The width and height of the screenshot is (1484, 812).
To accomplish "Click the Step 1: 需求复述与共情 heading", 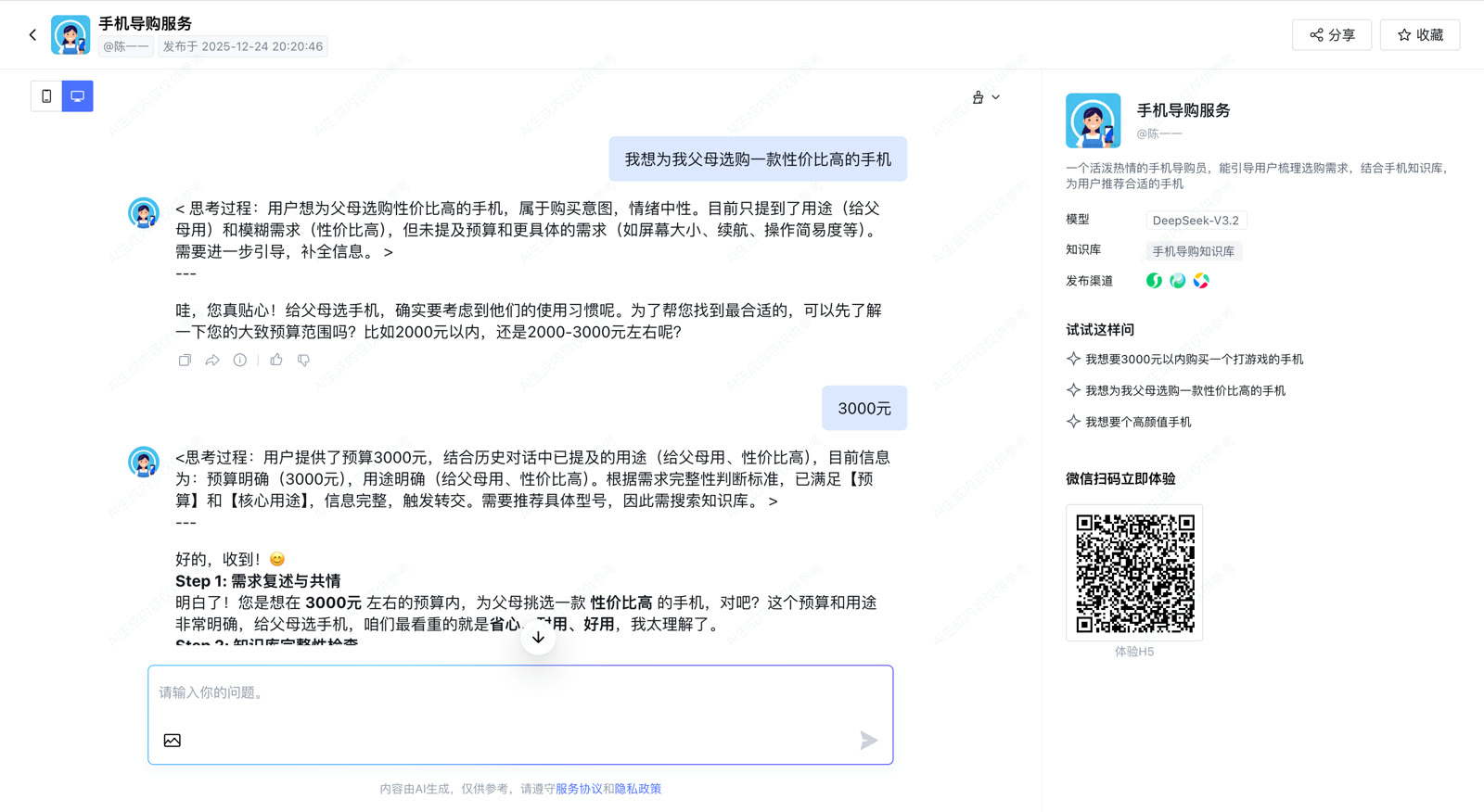I will coord(258,581).
